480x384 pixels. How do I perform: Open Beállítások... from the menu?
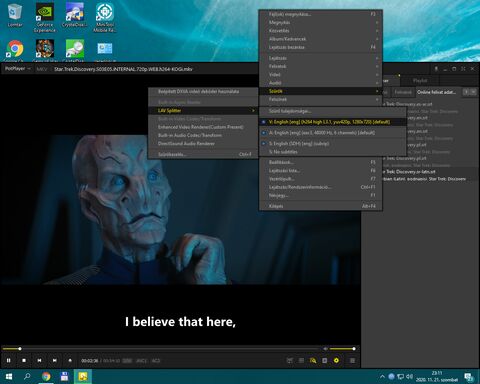321,162
